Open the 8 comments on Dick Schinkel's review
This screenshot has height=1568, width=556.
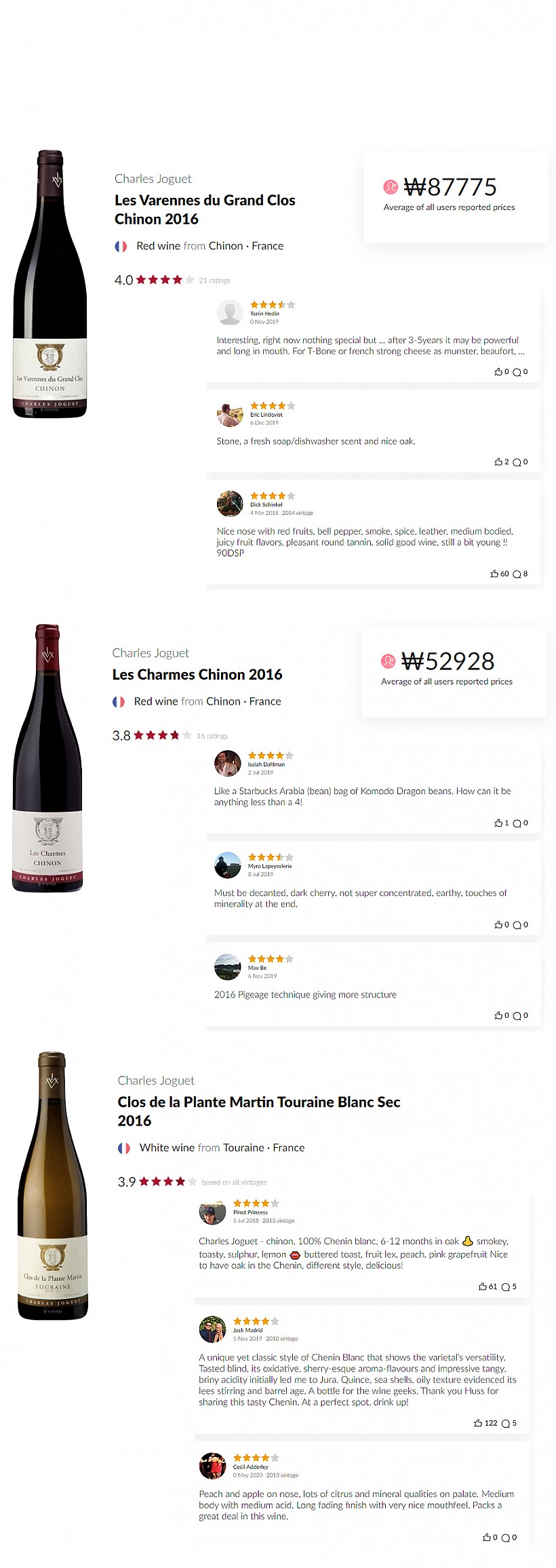click(517, 574)
